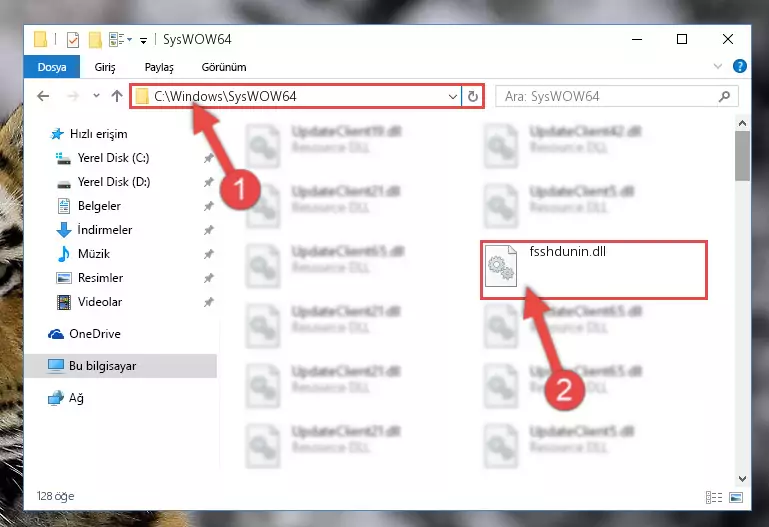The image size is (769, 527).
Task: Open the recent locations dropdown arrow
Action: [96, 96]
